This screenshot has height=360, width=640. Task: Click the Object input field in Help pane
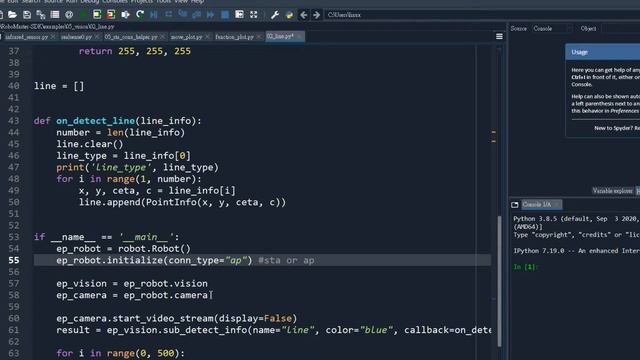621,29
